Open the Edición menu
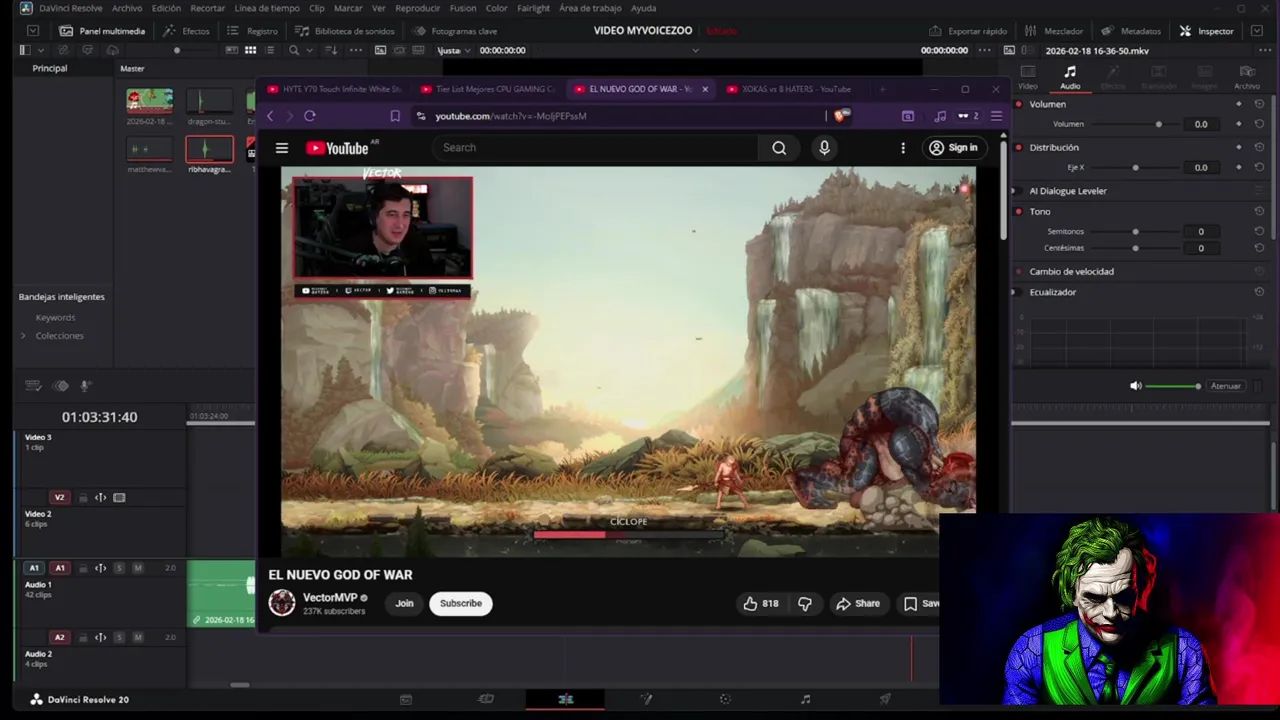The width and height of the screenshot is (1280, 720). tap(166, 8)
